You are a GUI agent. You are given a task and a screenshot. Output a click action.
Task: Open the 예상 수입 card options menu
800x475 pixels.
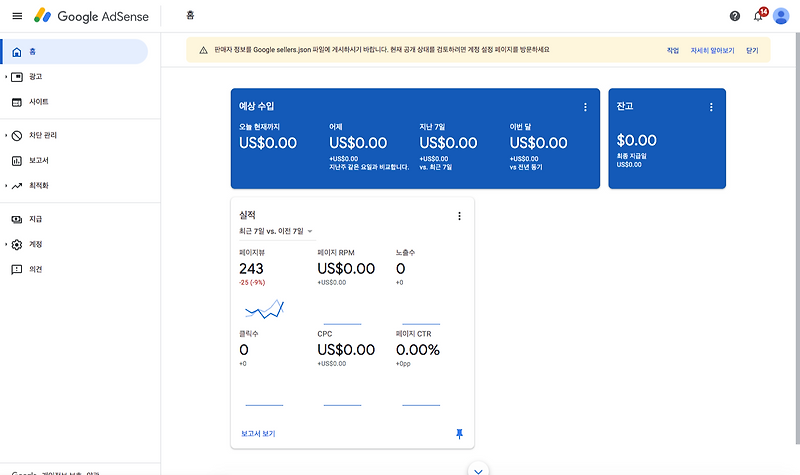585,107
